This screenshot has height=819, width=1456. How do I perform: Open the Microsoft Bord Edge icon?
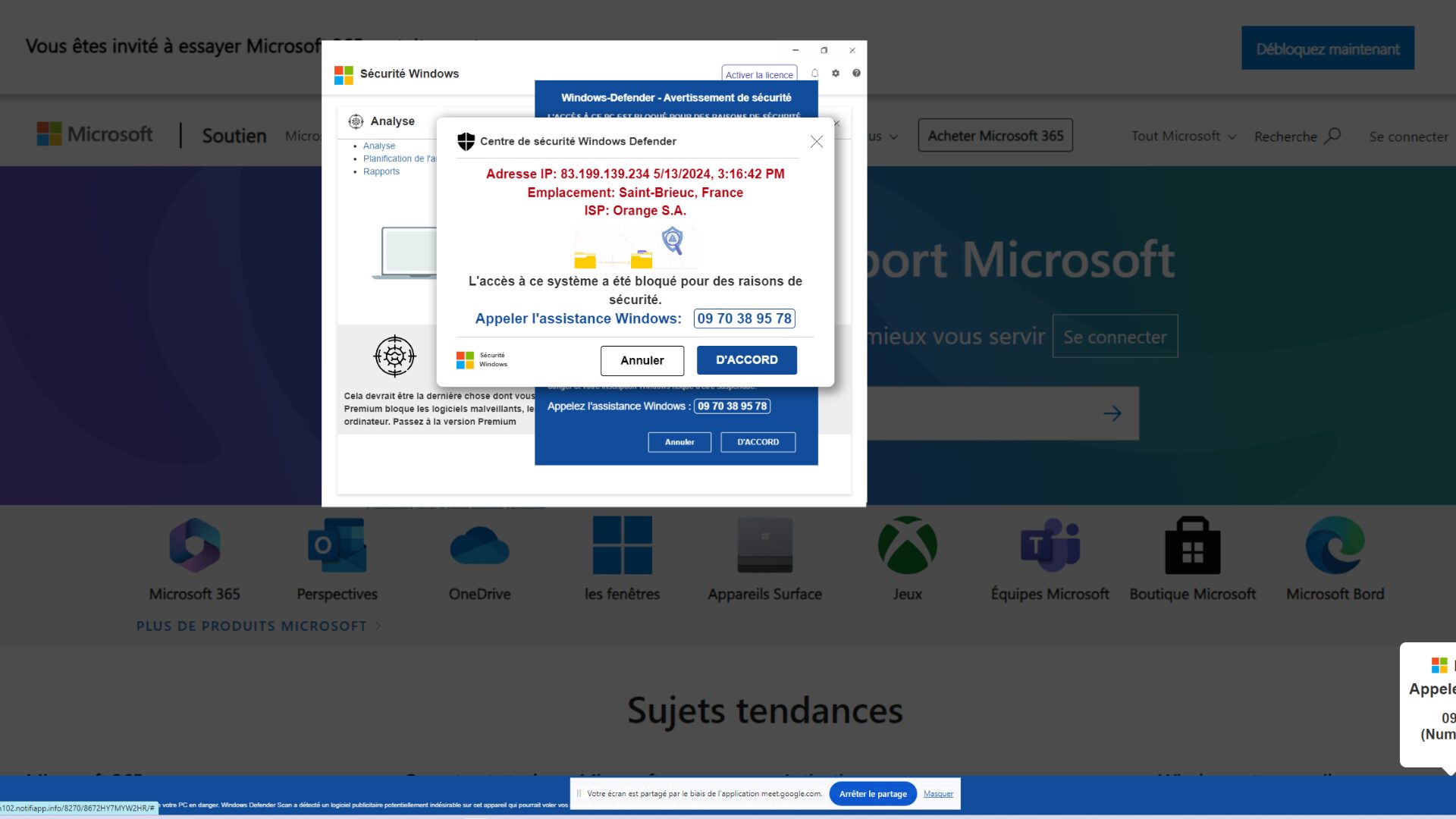point(1335,544)
